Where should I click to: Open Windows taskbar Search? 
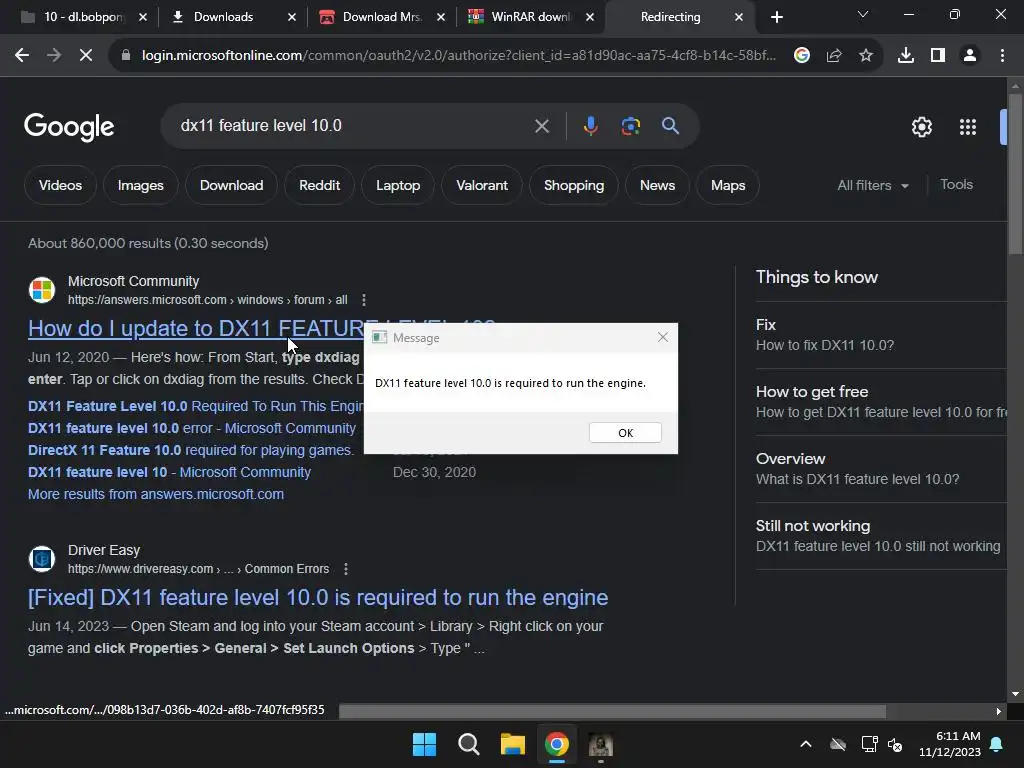point(468,744)
